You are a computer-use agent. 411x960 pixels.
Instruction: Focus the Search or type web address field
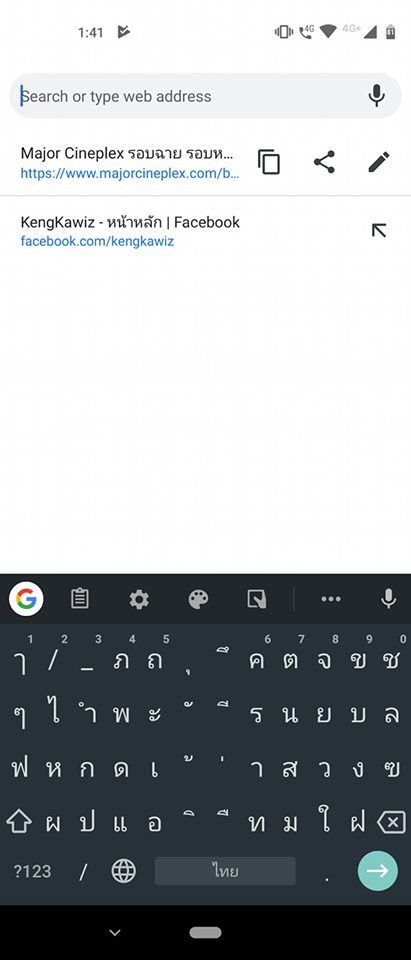tap(190, 96)
